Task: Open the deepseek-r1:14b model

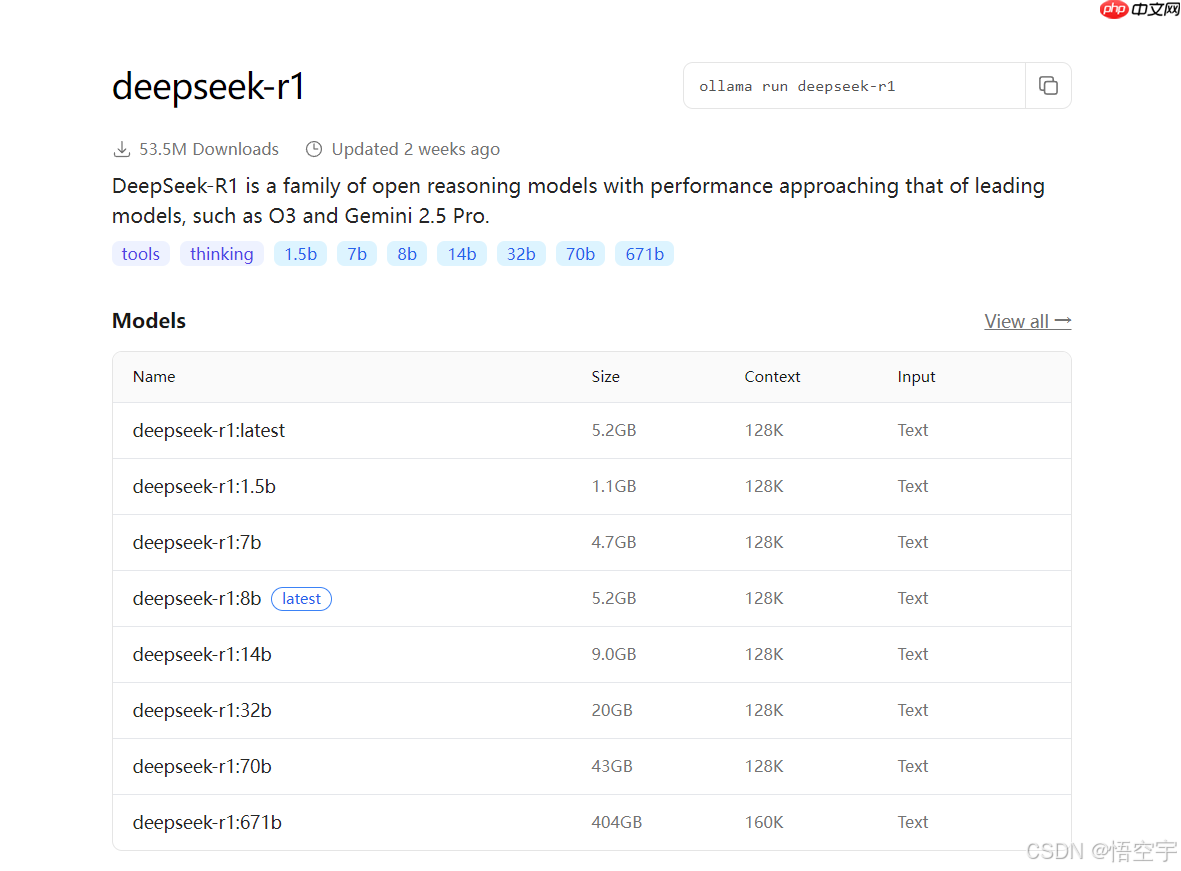Action: coord(202,655)
